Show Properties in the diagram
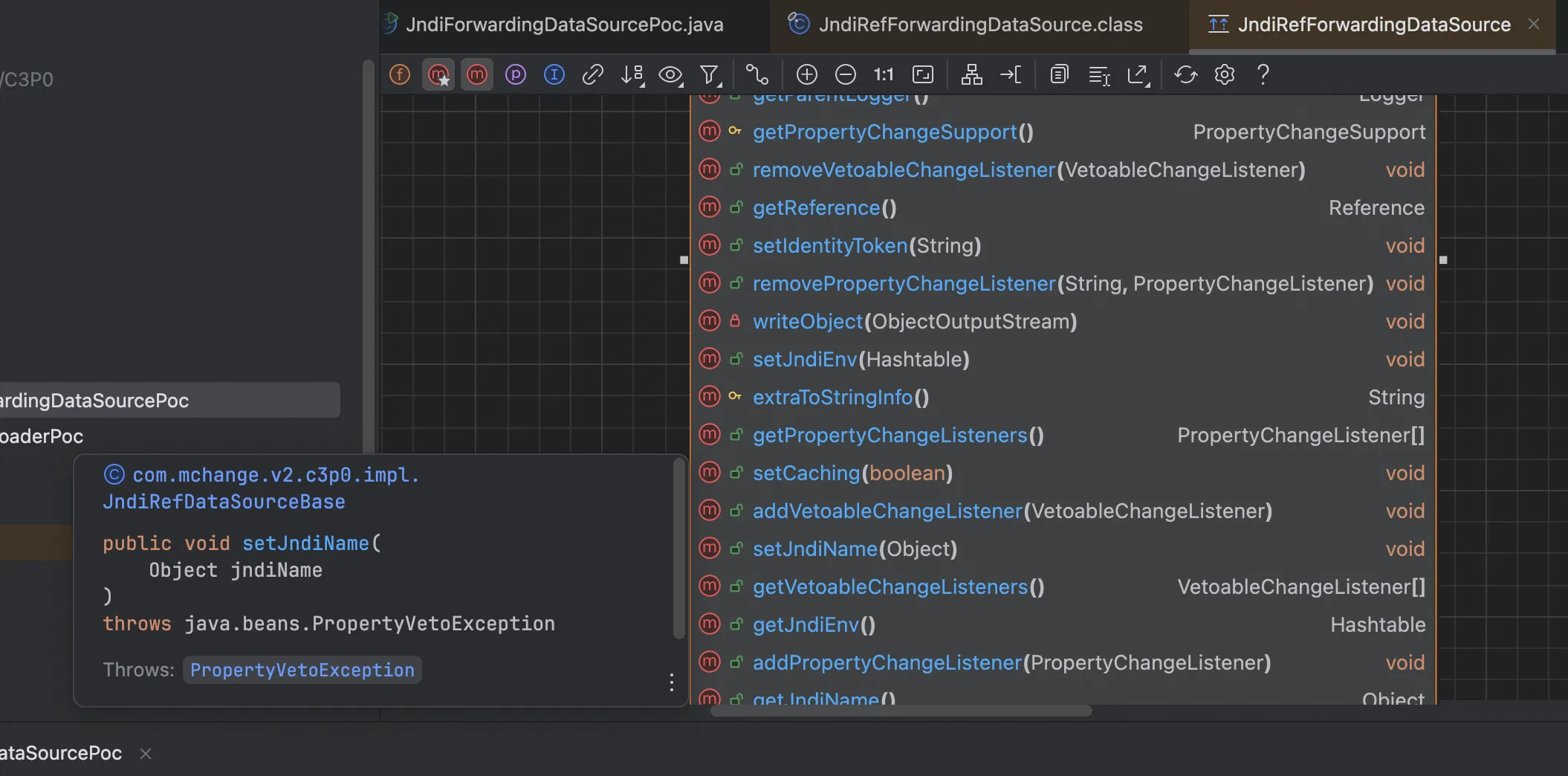 point(516,74)
